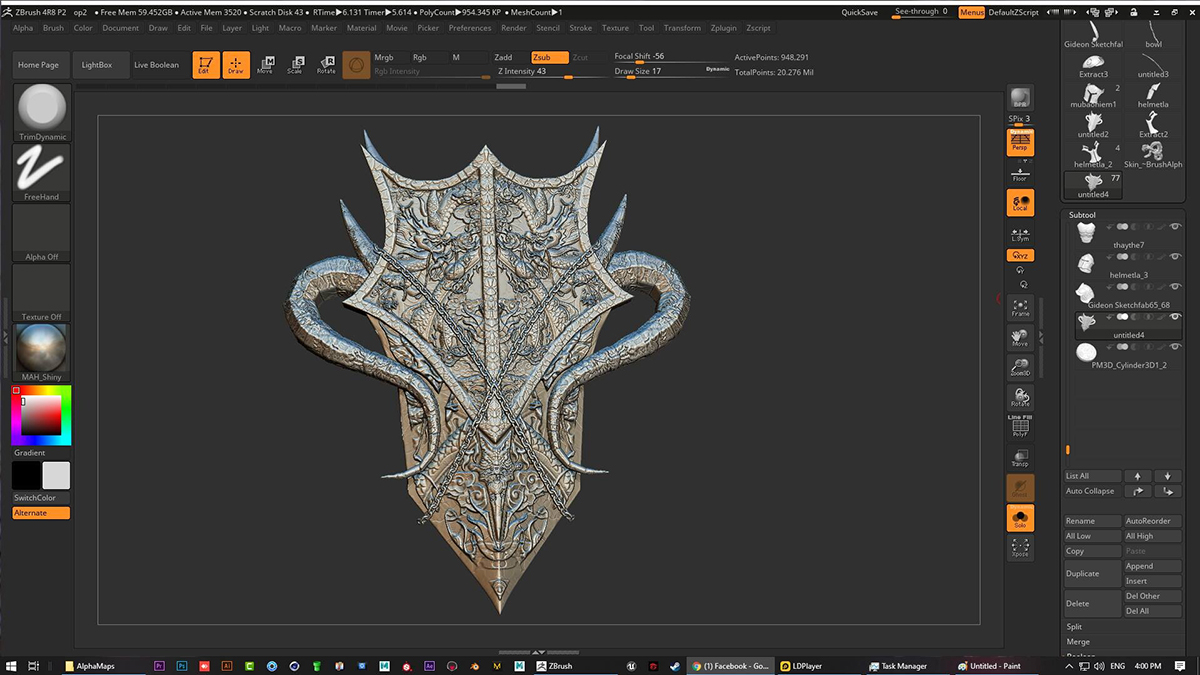Image resolution: width=1200 pixels, height=675 pixels.
Task: Expand the Split section
Action: (x=1074, y=627)
